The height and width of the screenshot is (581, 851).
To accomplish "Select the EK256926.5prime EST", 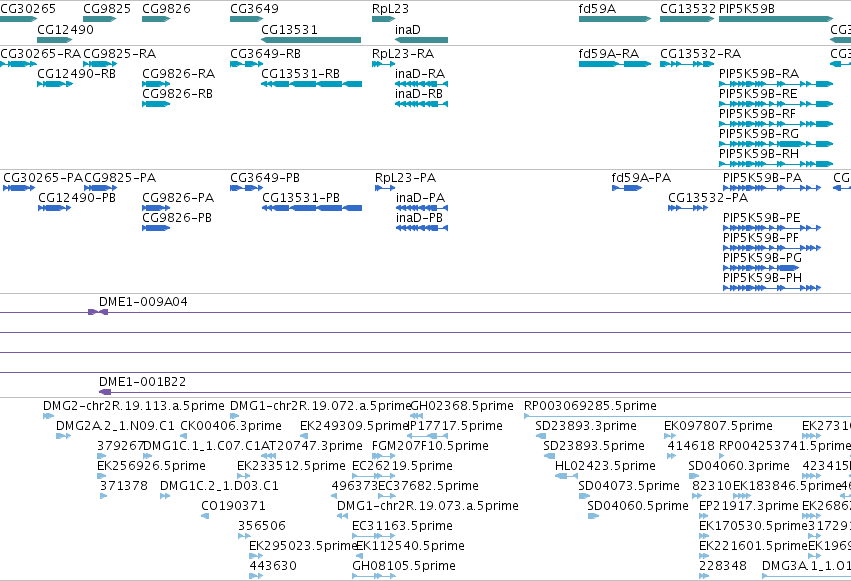I will [101, 476].
